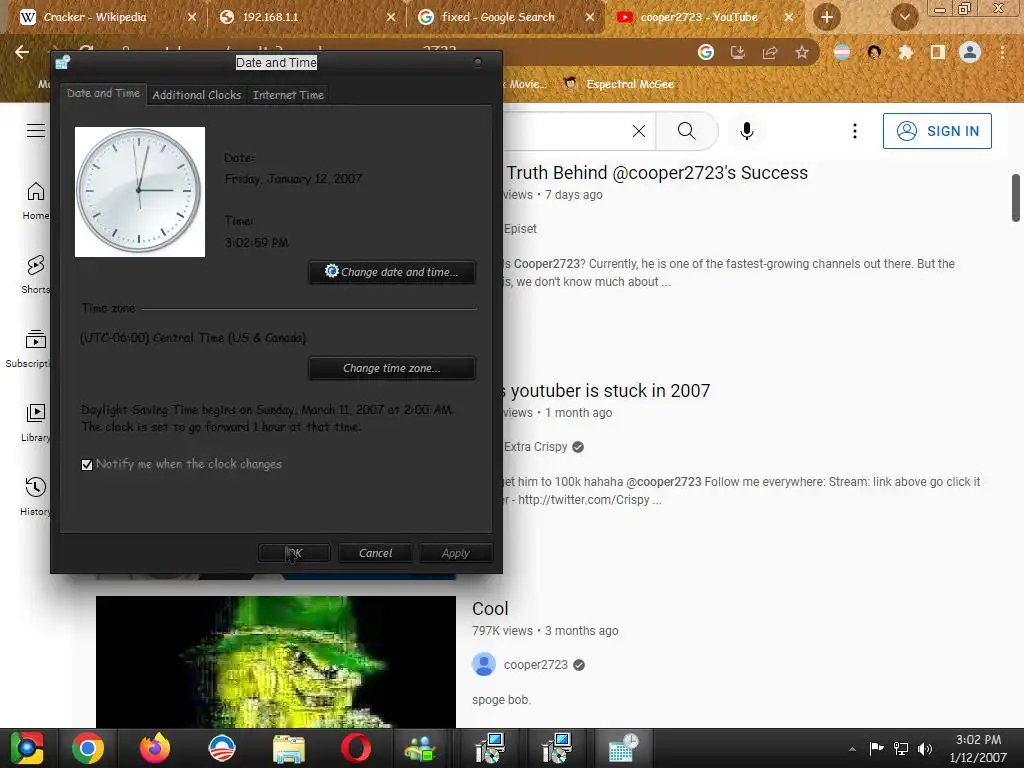The height and width of the screenshot is (768, 1024).
Task: Open Firefox from the taskbar
Action: coord(155,748)
